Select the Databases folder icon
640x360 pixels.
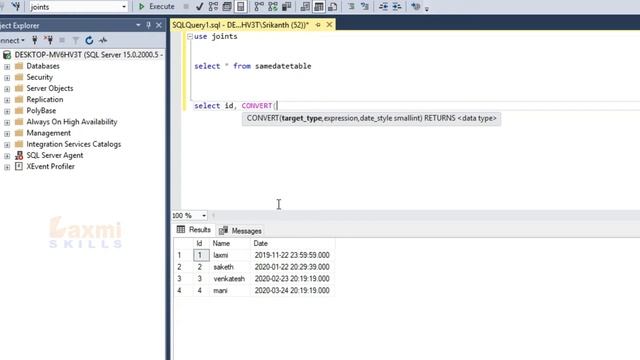(19, 66)
